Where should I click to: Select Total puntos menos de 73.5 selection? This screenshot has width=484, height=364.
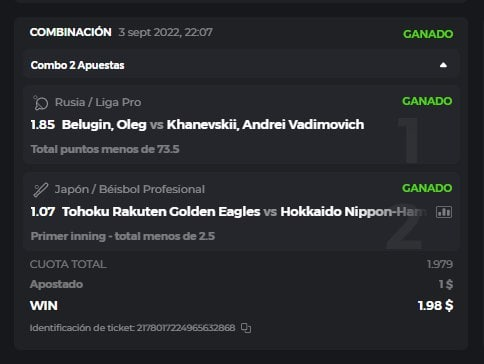click(105, 149)
